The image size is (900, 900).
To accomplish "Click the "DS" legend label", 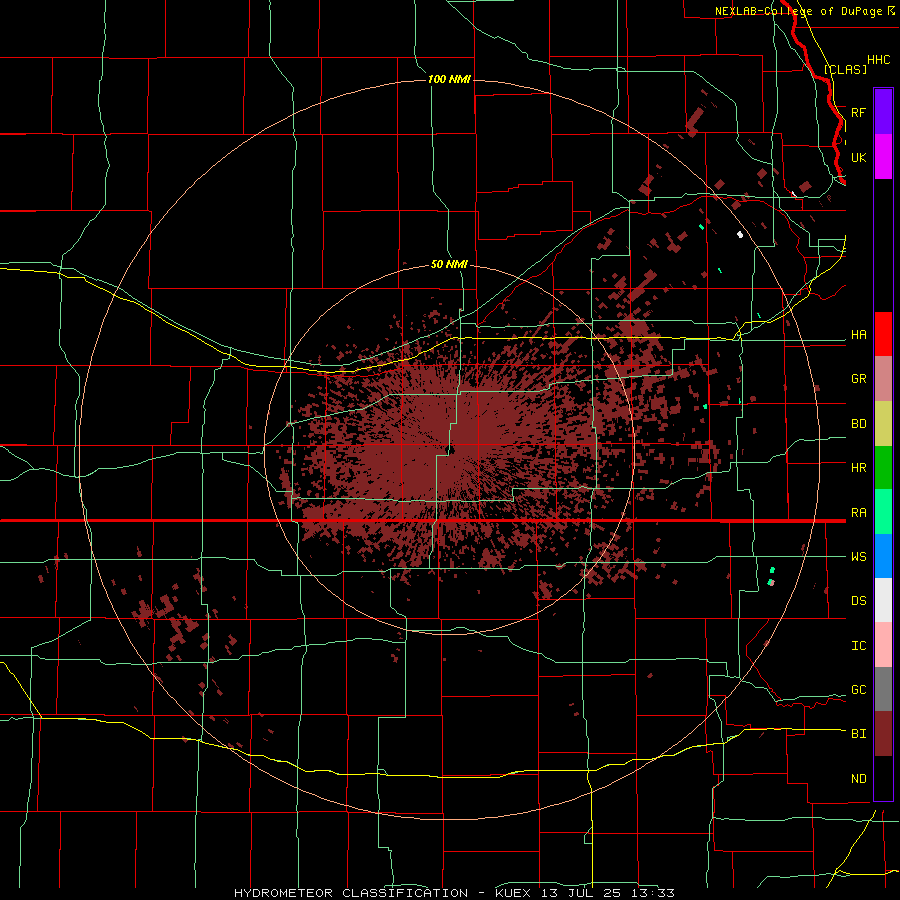I will (x=858, y=601).
